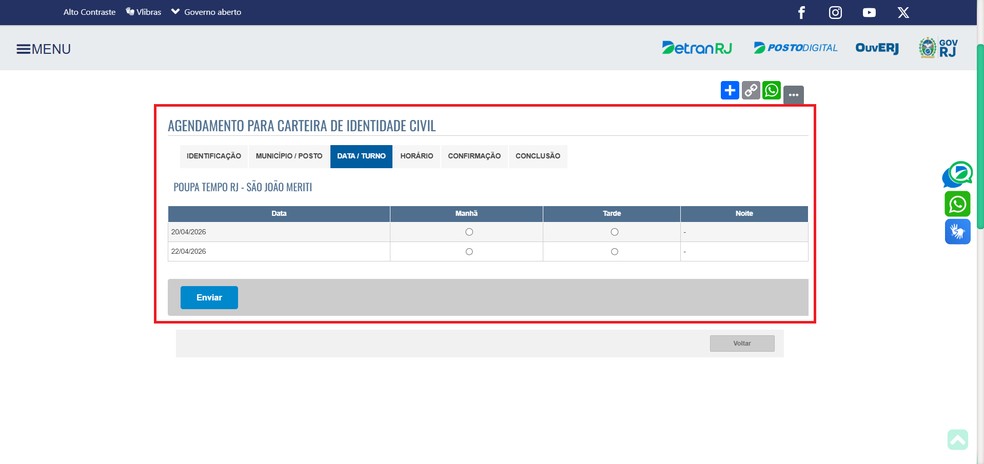Select Manhã for 20/04/2026
Viewport: 984px width, 464px height.
(469, 232)
